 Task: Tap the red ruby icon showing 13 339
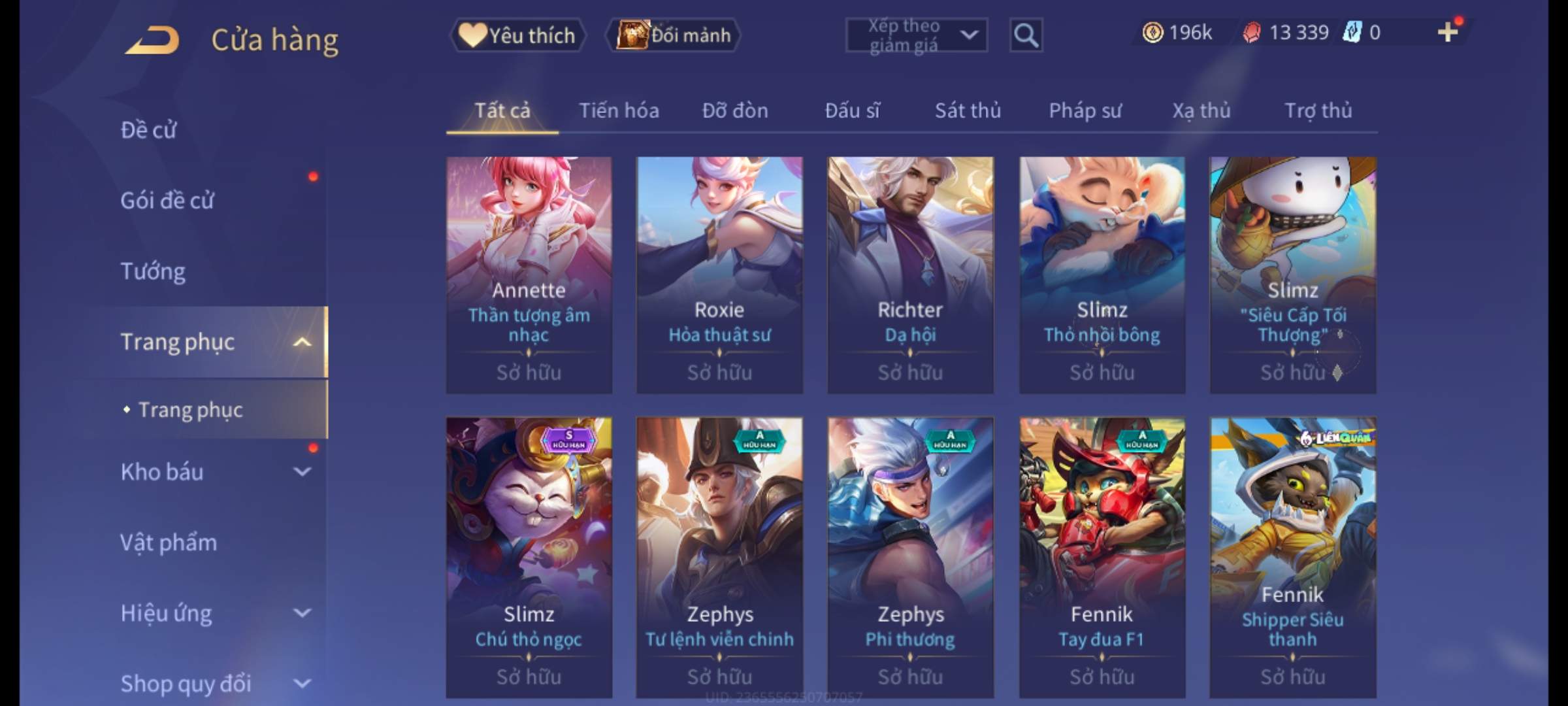[x=1251, y=33]
